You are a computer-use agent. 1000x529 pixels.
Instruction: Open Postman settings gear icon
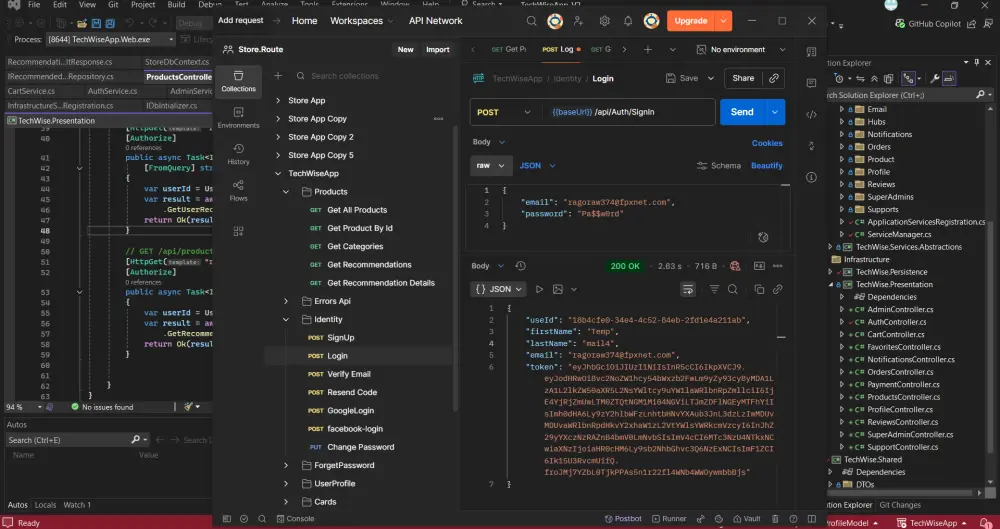[604, 21]
